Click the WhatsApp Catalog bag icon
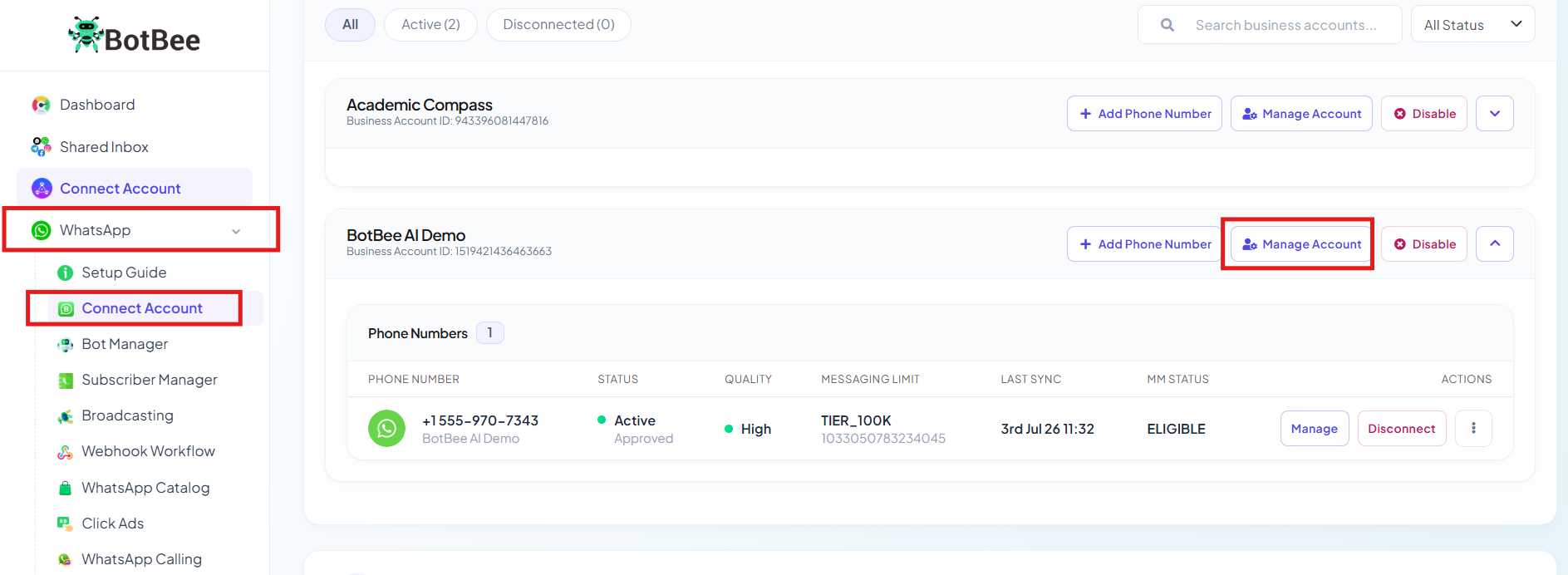Image resolution: width=1568 pixels, height=575 pixels. point(65,488)
